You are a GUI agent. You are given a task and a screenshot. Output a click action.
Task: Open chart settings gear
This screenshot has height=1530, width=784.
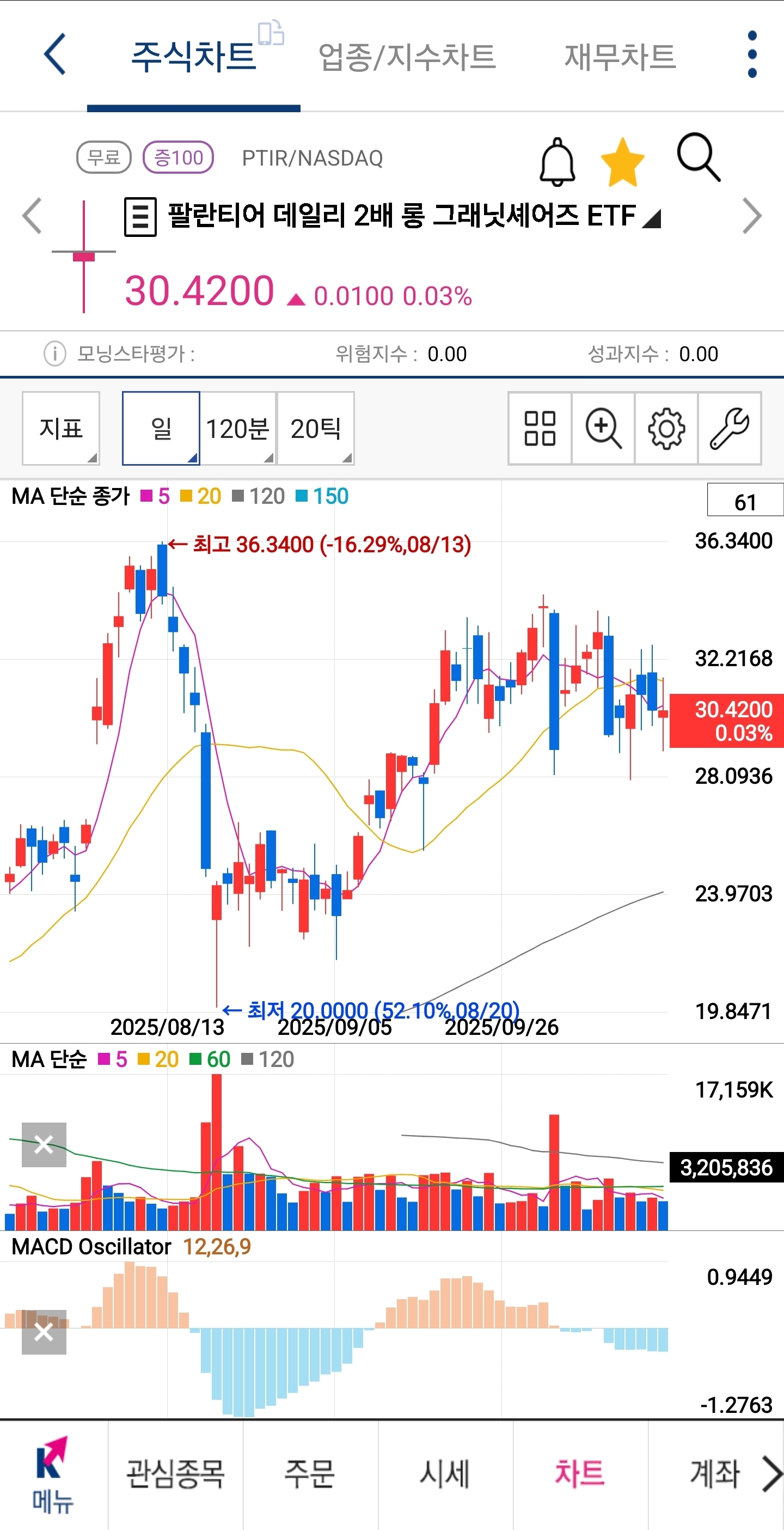pos(666,428)
